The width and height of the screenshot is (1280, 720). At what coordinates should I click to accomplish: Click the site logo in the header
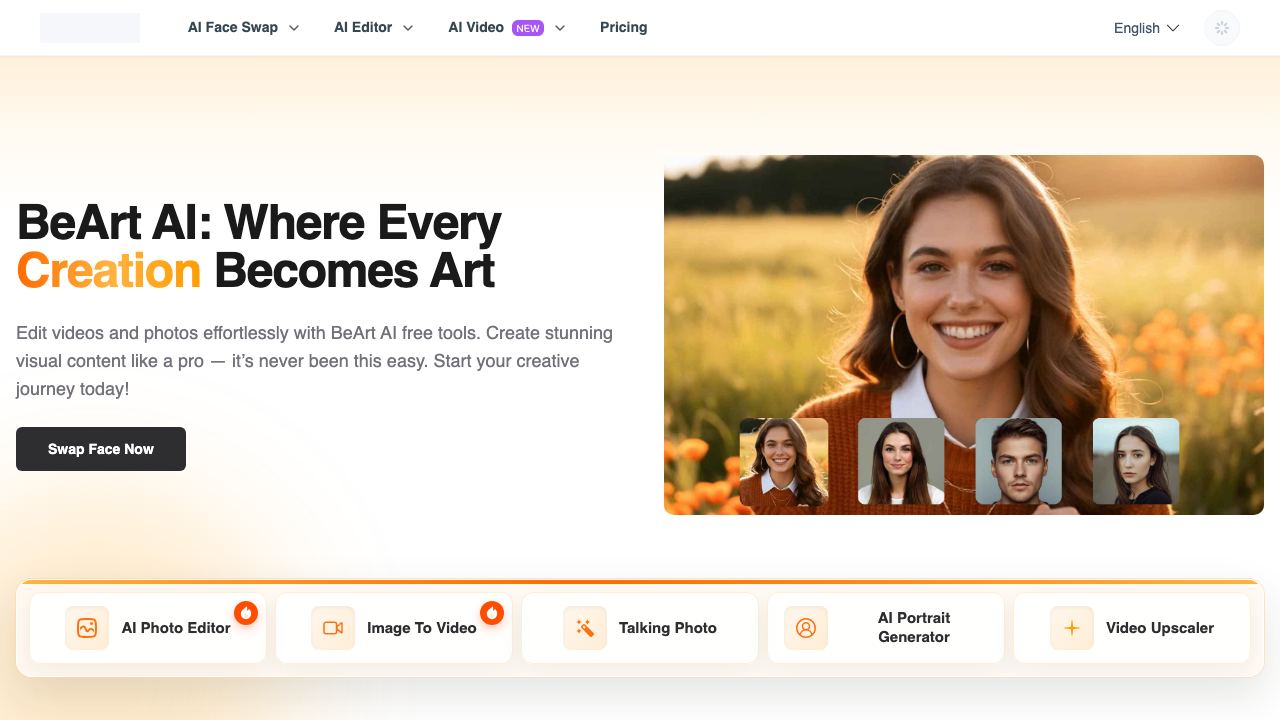coord(90,28)
